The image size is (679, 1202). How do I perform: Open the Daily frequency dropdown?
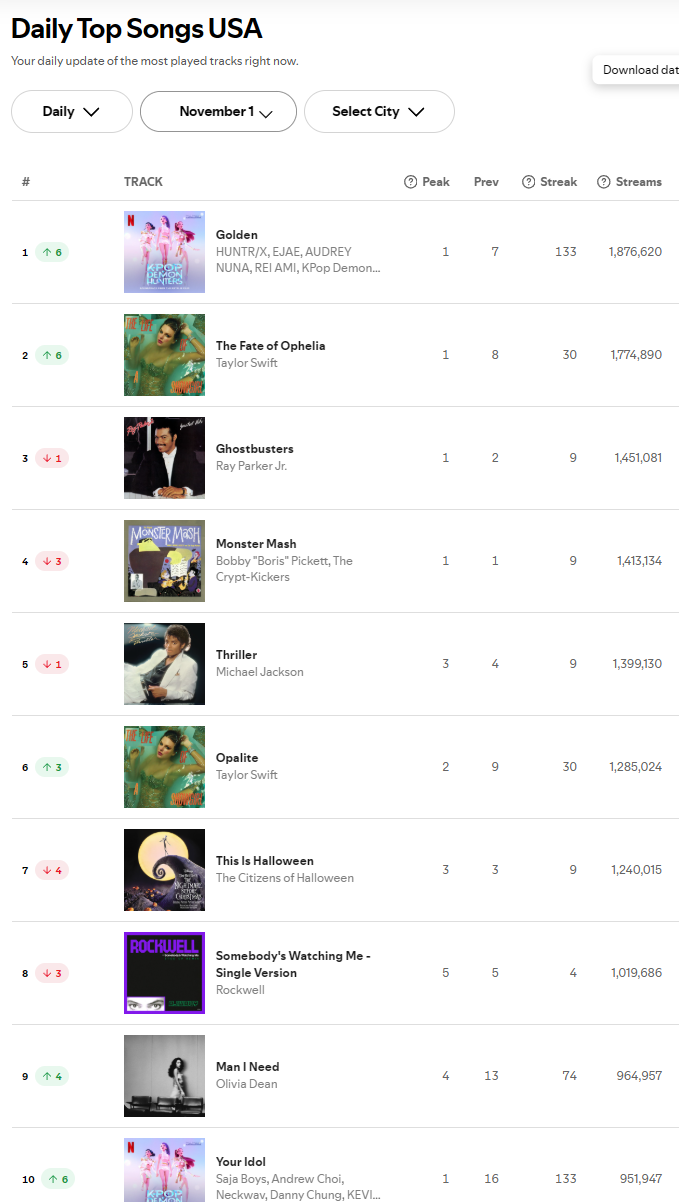[72, 111]
